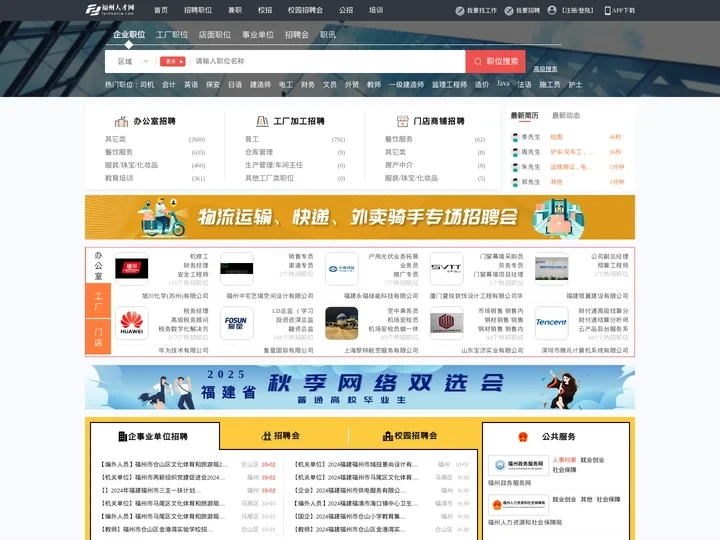Open the SVTT company logo

pyautogui.click(x=446, y=269)
